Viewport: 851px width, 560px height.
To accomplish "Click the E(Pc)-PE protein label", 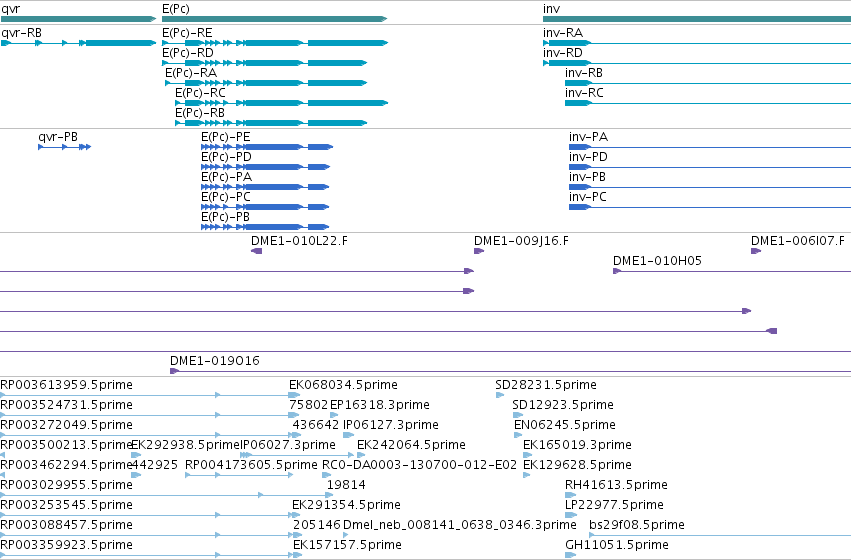I will click(x=226, y=137).
